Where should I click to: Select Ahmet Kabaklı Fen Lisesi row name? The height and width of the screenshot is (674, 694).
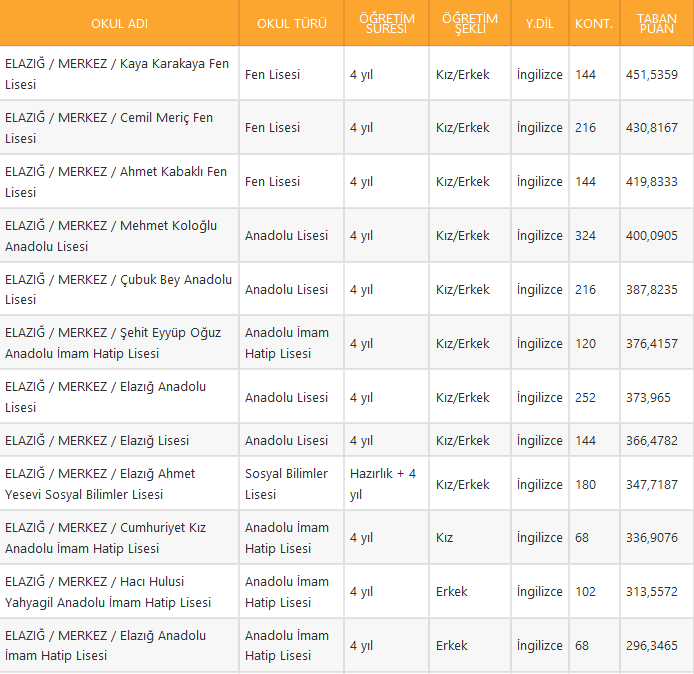(x=116, y=181)
